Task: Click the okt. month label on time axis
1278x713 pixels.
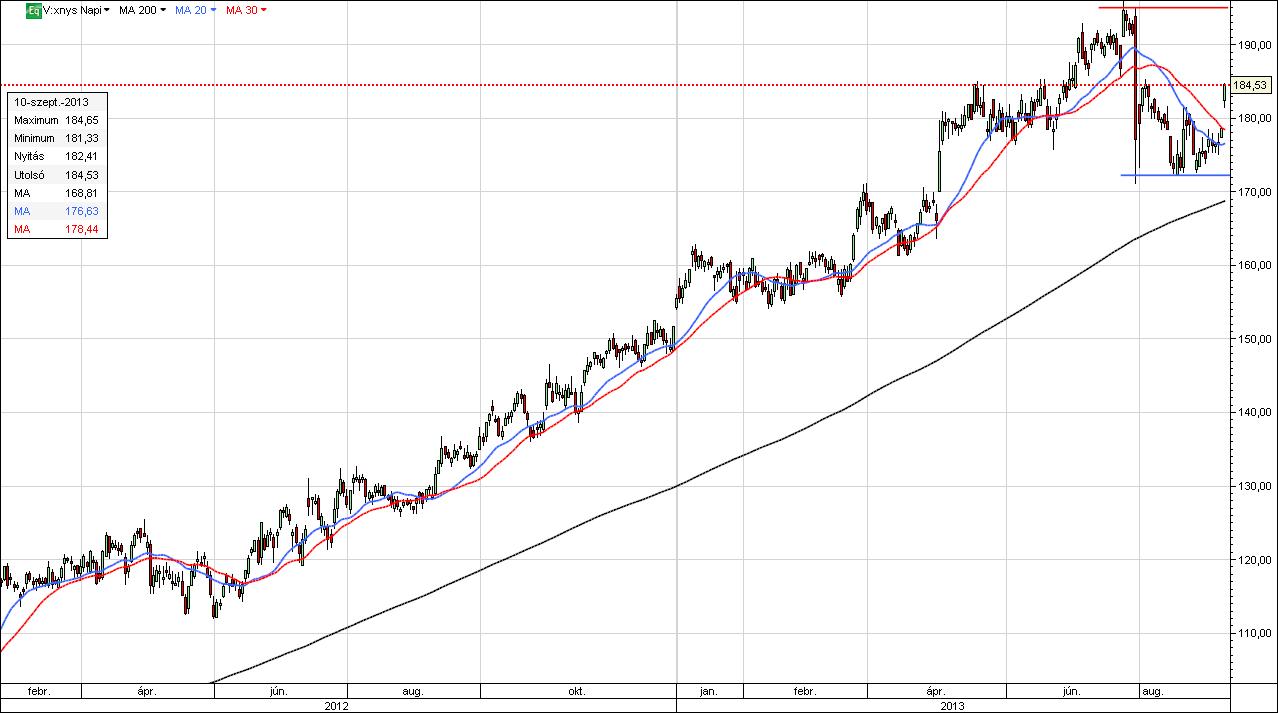Action: pos(577,690)
